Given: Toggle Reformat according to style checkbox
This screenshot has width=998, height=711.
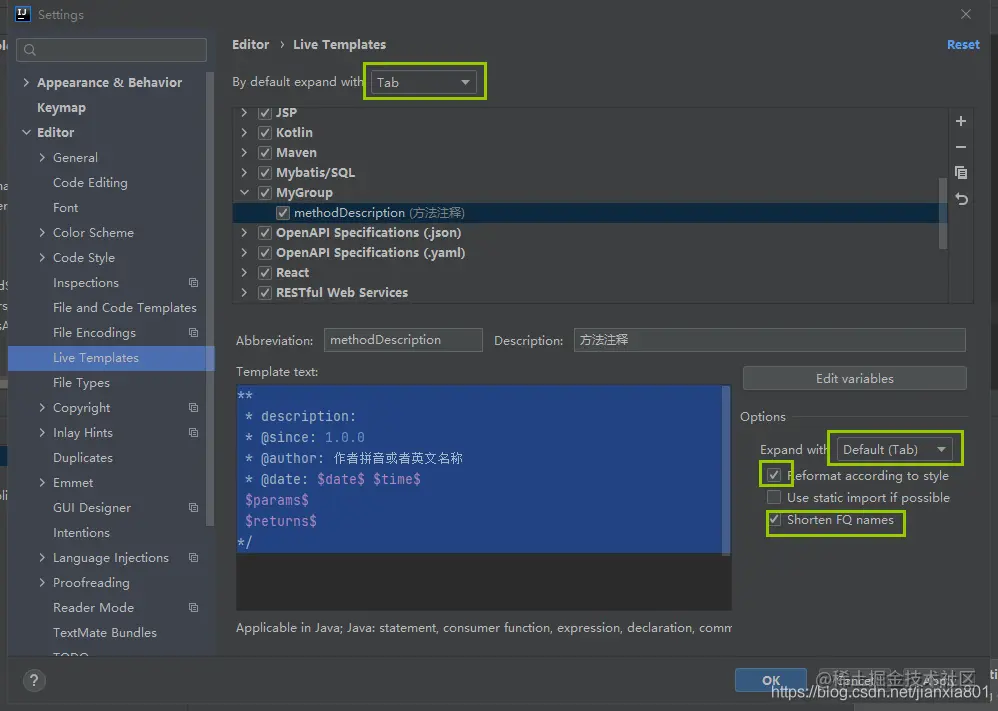Looking at the screenshot, I should click(774, 475).
